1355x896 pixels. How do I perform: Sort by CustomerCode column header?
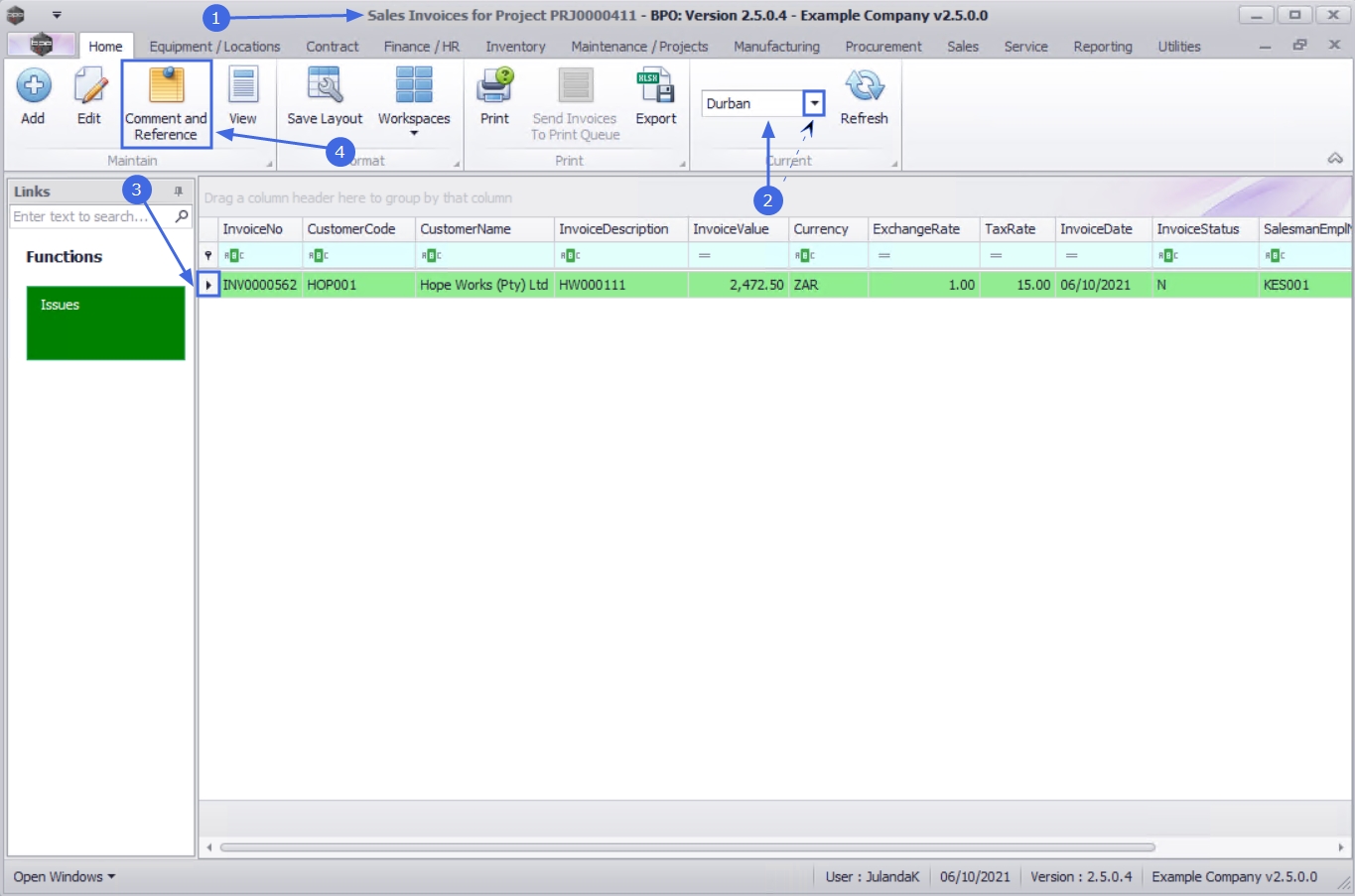358,229
